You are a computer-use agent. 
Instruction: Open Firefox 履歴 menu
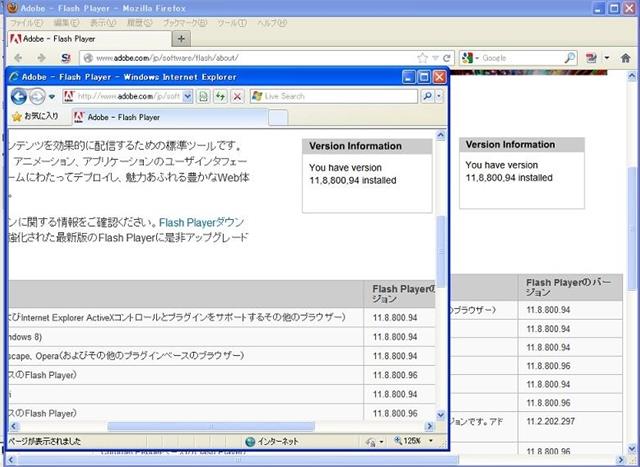(140, 23)
